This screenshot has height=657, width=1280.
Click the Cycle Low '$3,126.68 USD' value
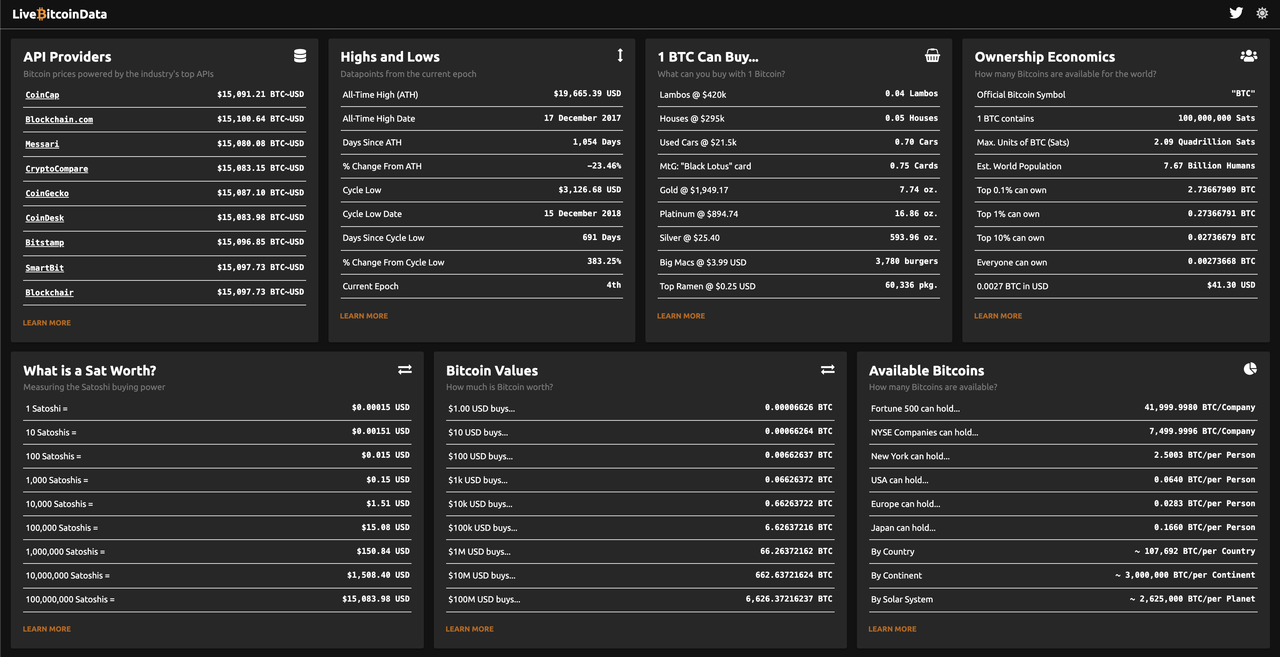click(590, 190)
